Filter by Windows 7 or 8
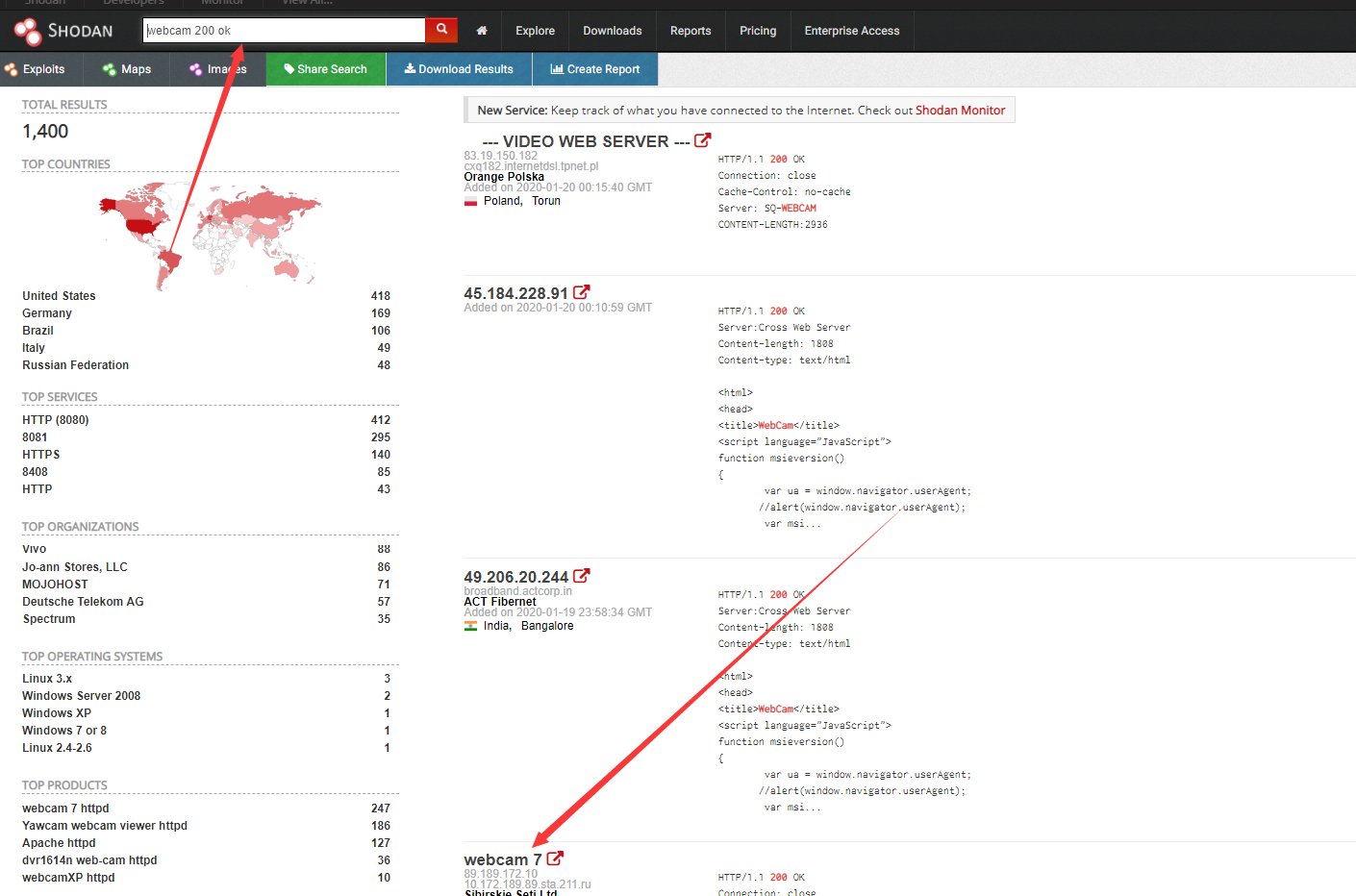1356x896 pixels. pos(64,731)
